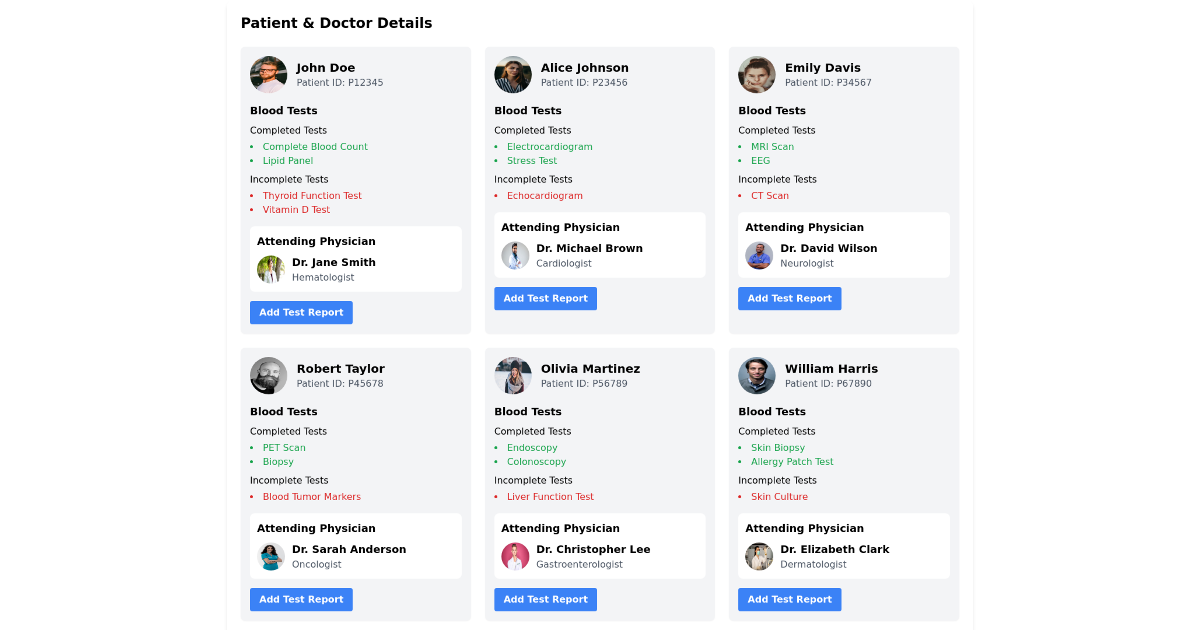Click Dr. David Wilson's photo
This screenshot has width=1200, height=630.
(759, 256)
